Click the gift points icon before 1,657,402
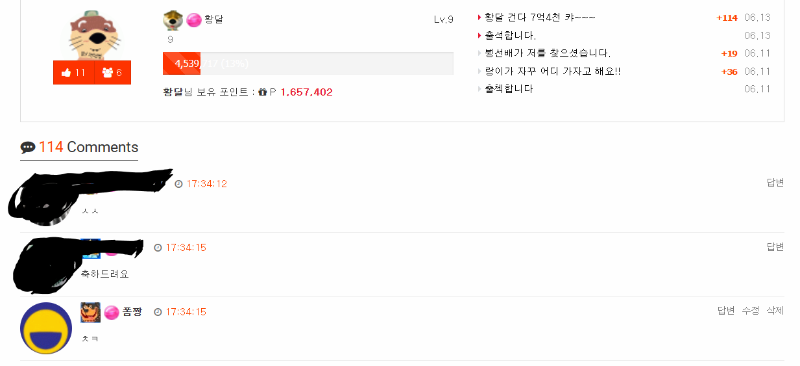Image resolution: width=800 pixels, height=366 pixels. click(x=263, y=92)
